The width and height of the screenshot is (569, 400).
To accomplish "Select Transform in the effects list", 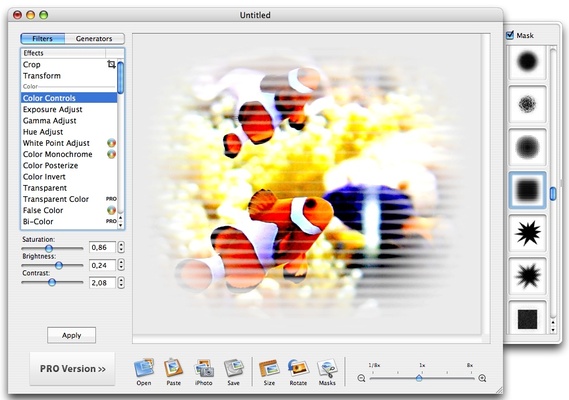I will (x=69, y=76).
